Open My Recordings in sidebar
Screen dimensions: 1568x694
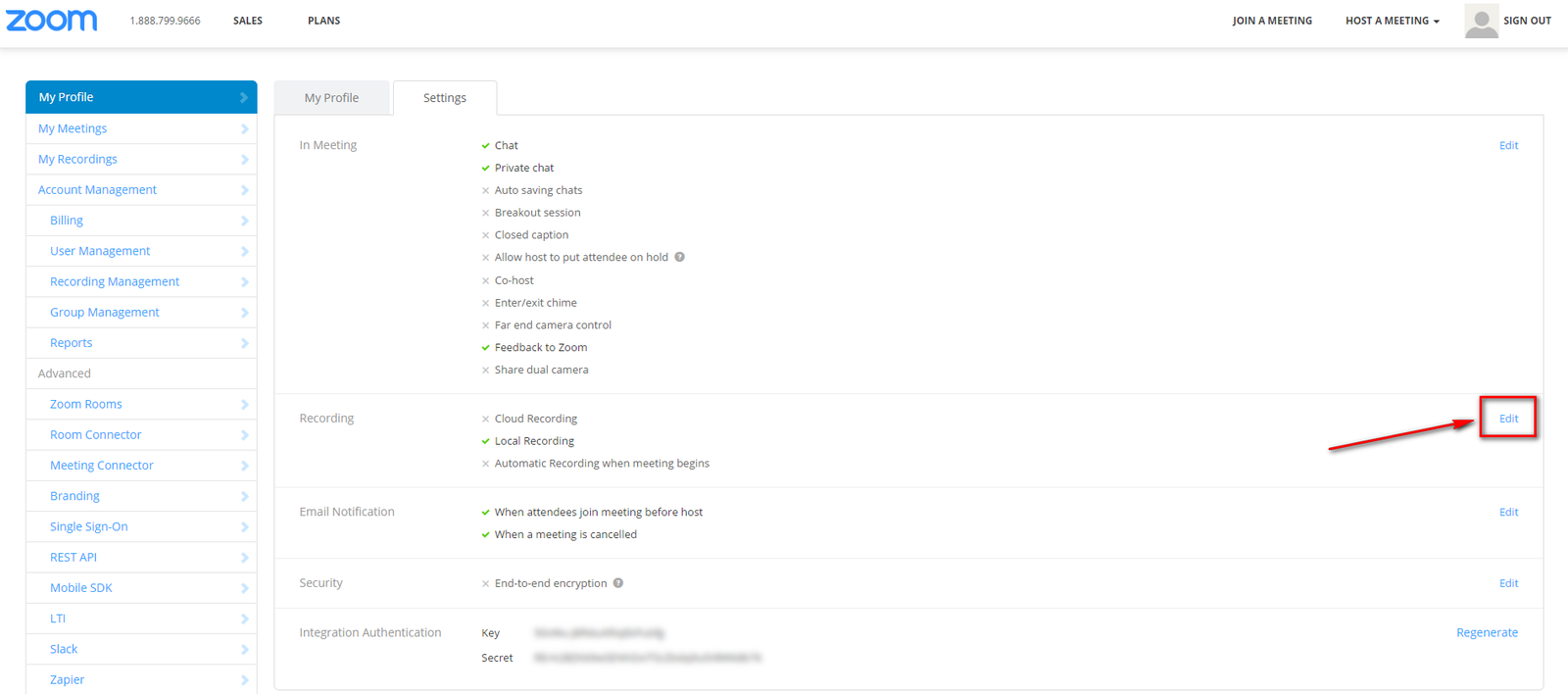(x=77, y=159)
